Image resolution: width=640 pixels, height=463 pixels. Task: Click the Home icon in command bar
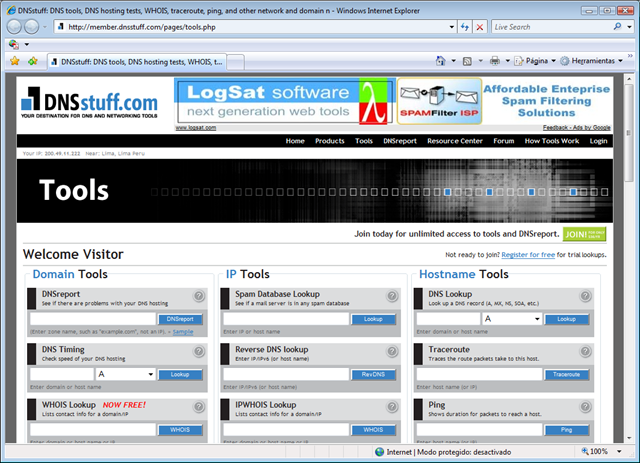(441, 61)
